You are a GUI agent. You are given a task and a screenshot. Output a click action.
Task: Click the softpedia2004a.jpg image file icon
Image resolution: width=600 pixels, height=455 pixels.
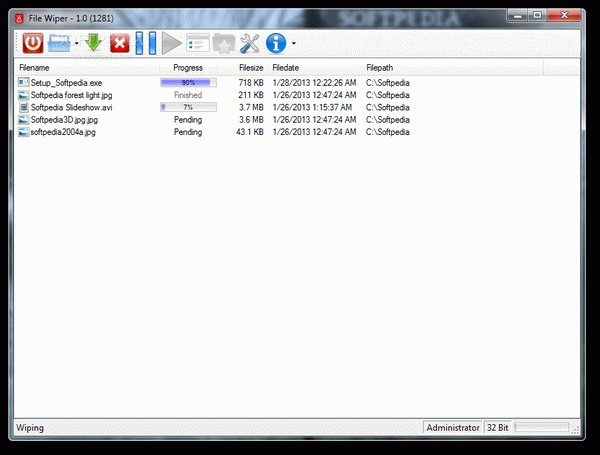[x=23, y=132]
